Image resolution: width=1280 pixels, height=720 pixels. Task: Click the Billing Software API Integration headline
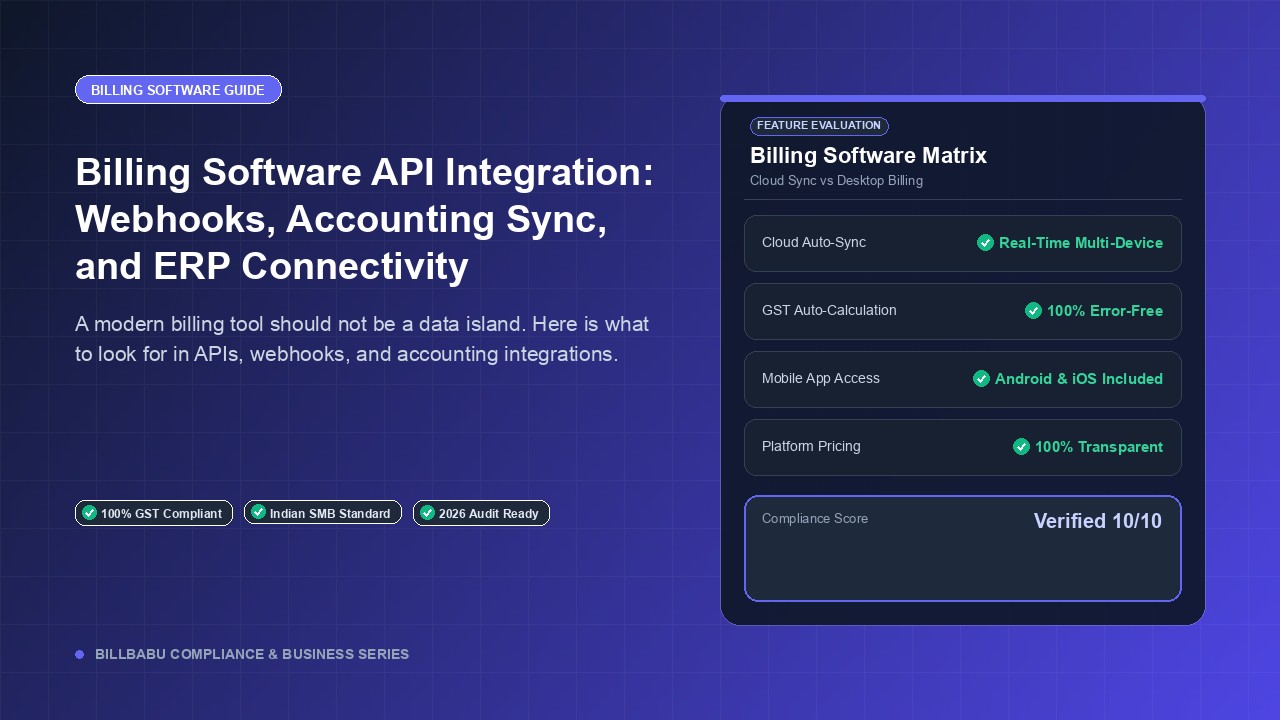365,219
